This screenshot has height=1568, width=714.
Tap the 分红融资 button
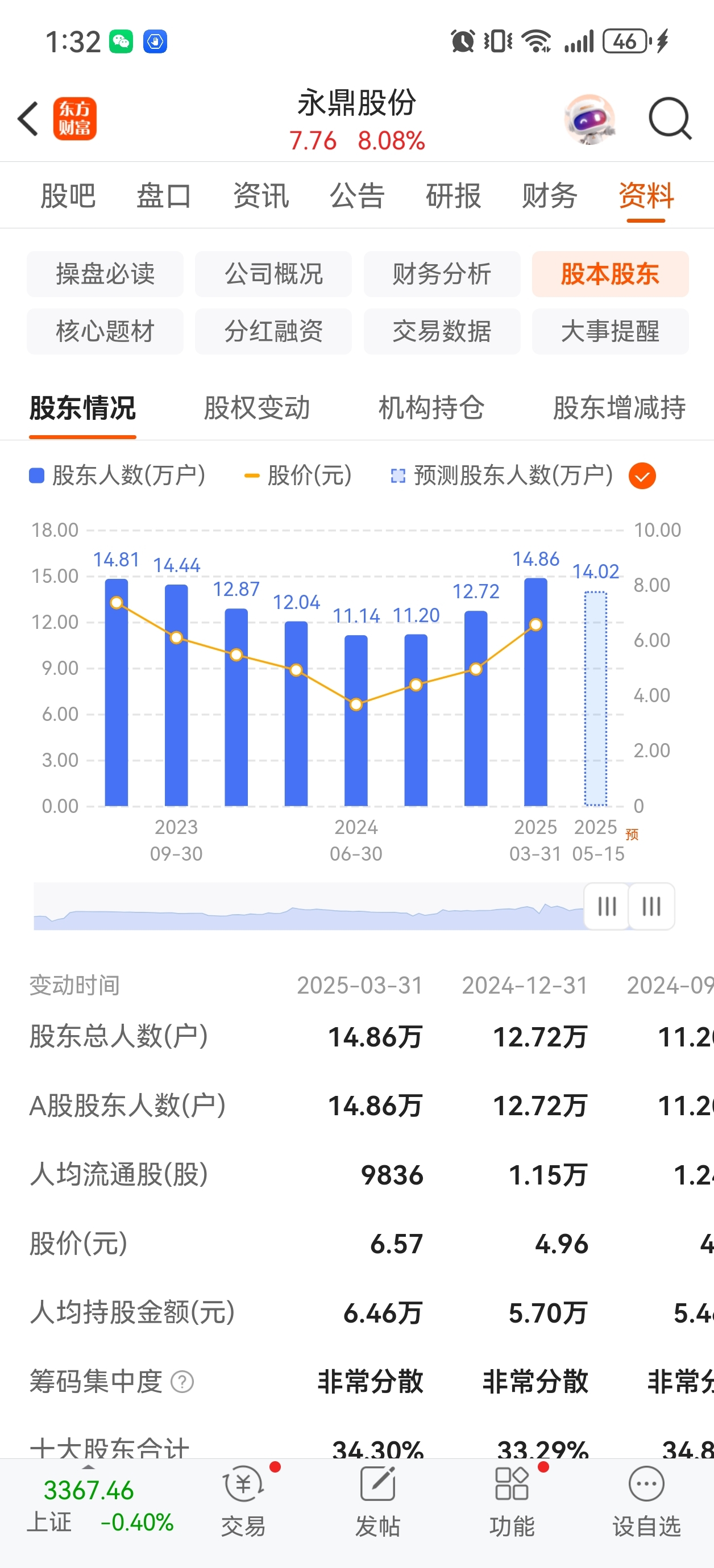(x=273, y=332)
